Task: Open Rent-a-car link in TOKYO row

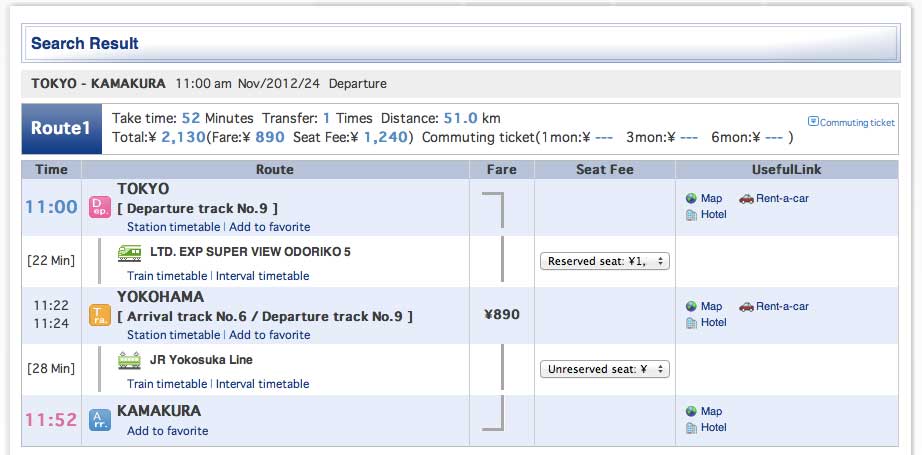Action: [782, 199]
